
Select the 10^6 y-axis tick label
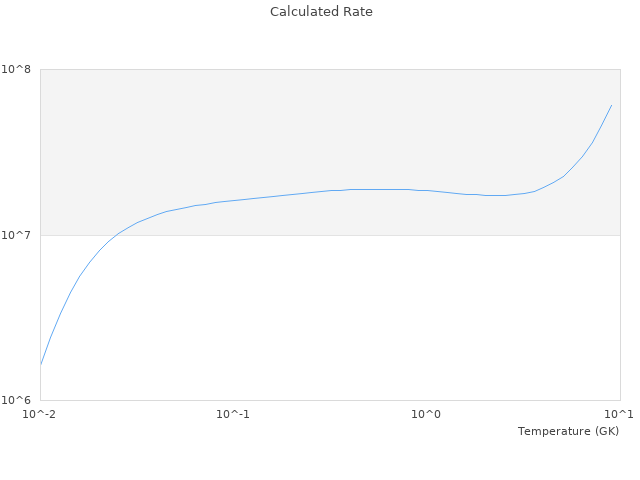18,401
